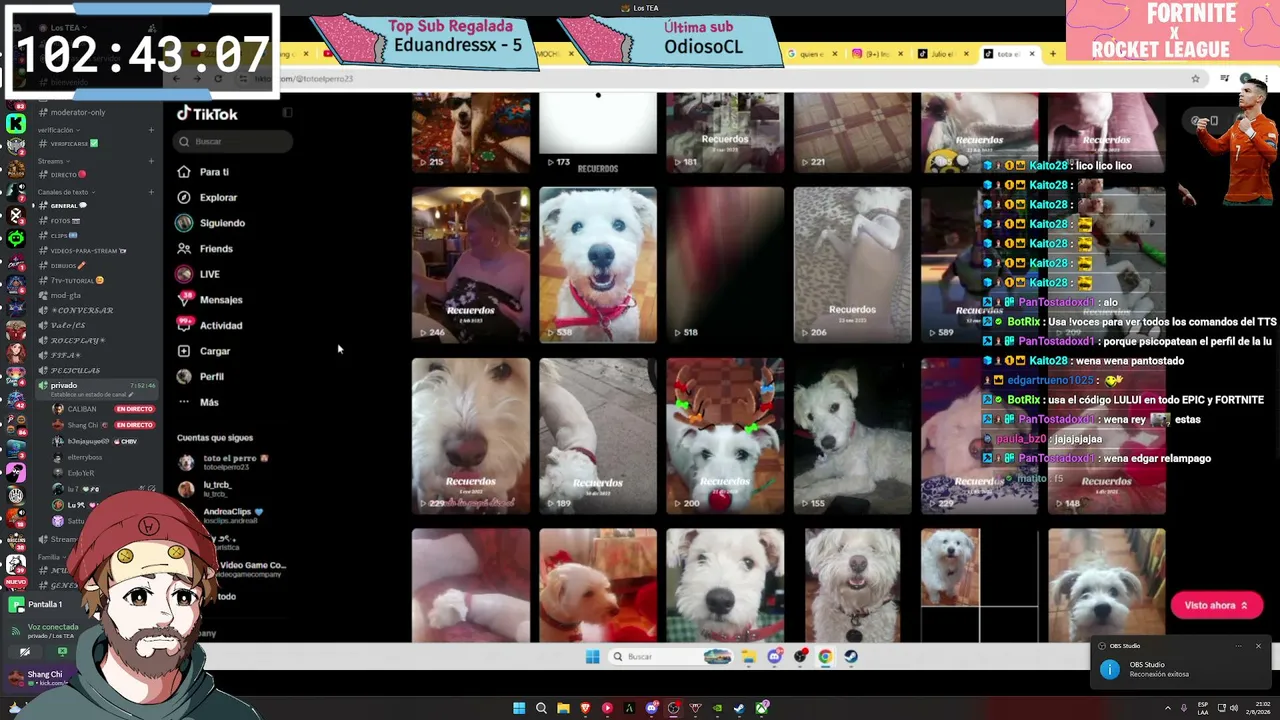Open TikTok Actividad notifications
This screenshot has height=720, width=1280.
[x=210, y=325]
